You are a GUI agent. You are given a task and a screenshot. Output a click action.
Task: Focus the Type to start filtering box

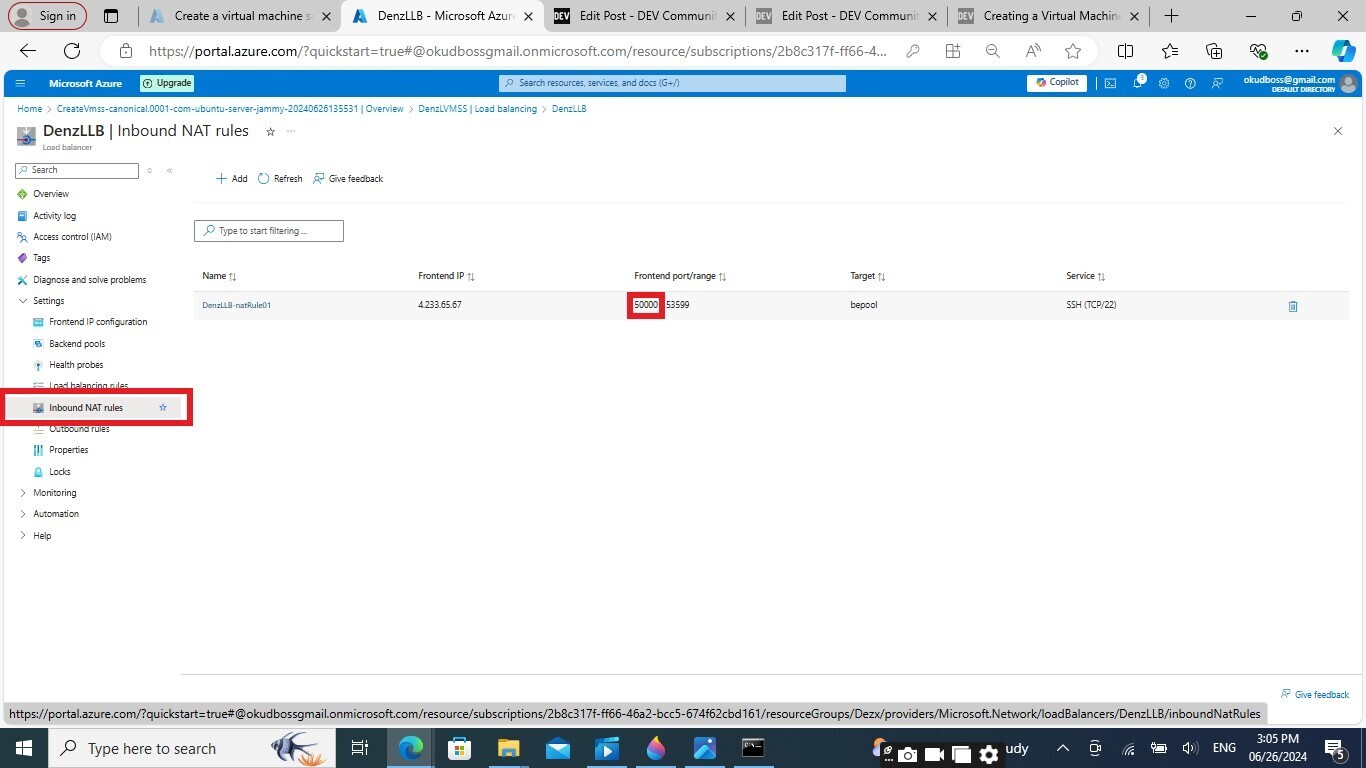(x=269, y=231)
